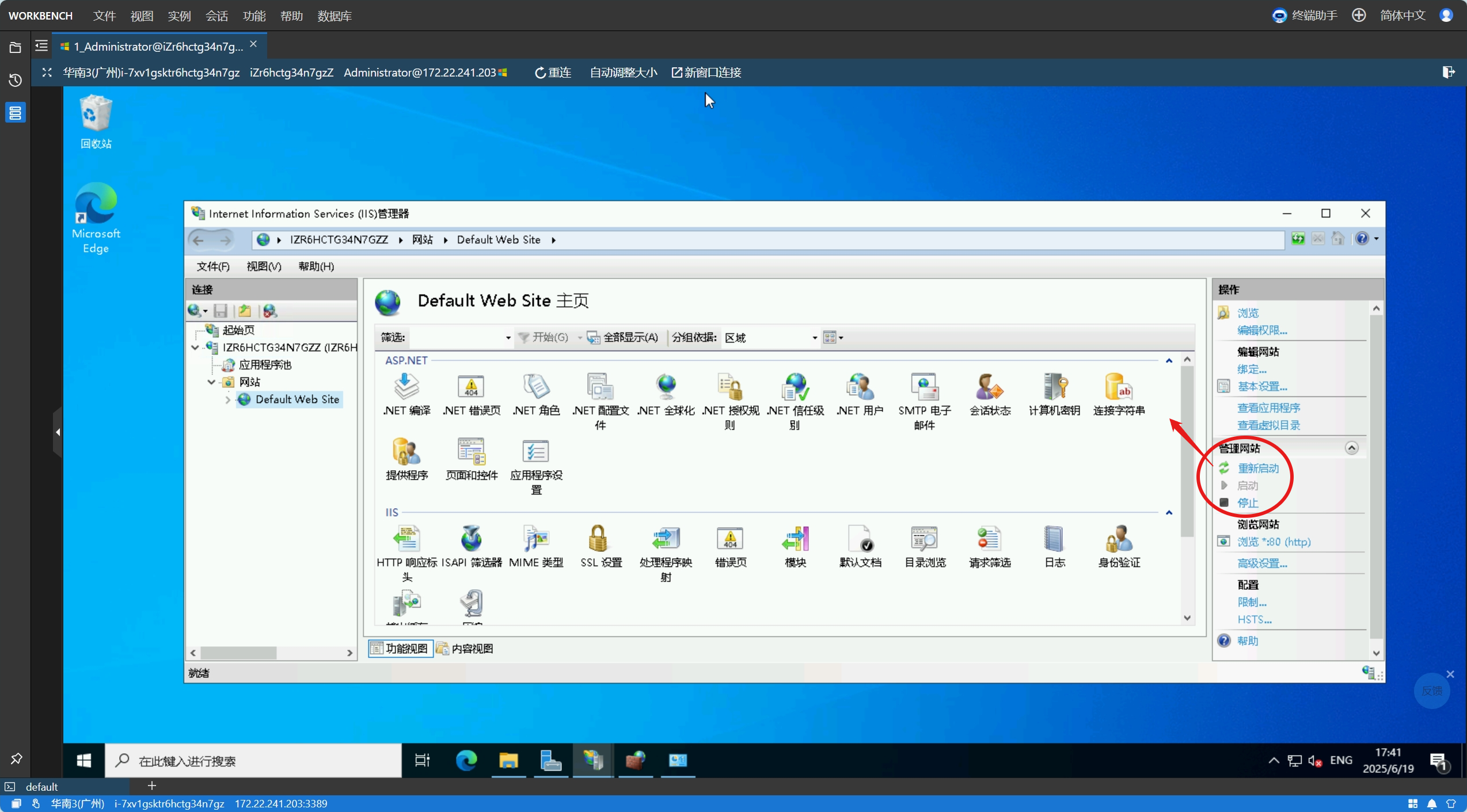Collapse the 管理网站 actions section

pyautogui.click(x=1351, y=448)
